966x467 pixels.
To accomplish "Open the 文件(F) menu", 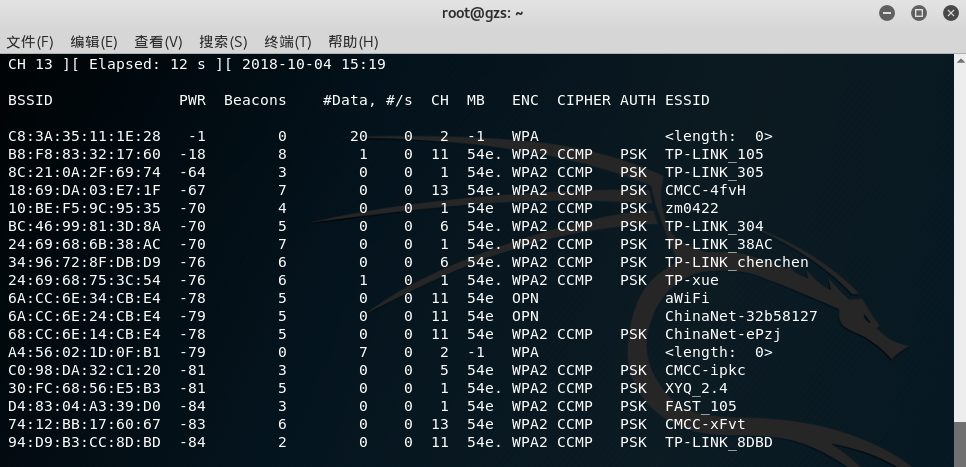I will point(30,42).
